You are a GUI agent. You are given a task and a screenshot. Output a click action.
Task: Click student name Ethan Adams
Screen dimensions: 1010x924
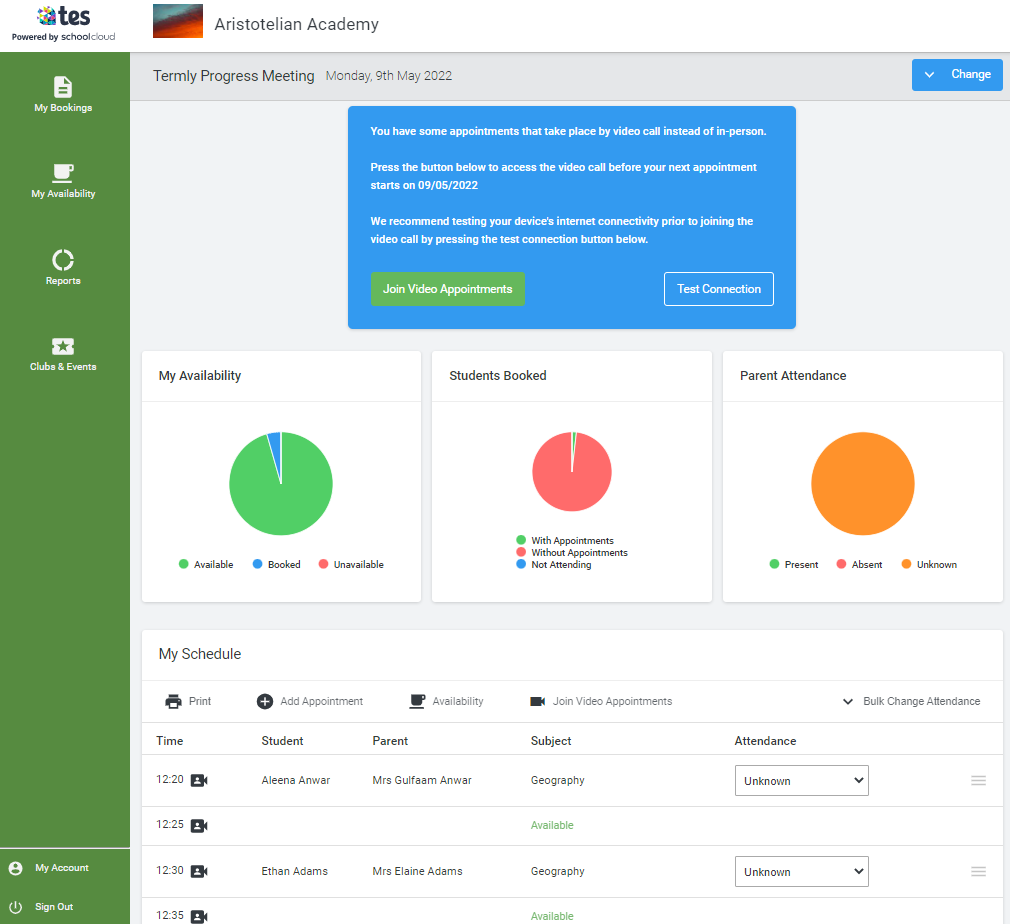[x=294, y=871]
